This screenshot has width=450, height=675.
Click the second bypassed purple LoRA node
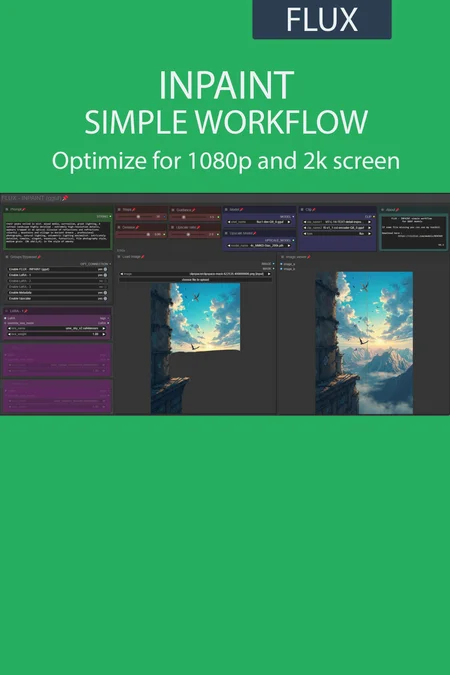57,360
